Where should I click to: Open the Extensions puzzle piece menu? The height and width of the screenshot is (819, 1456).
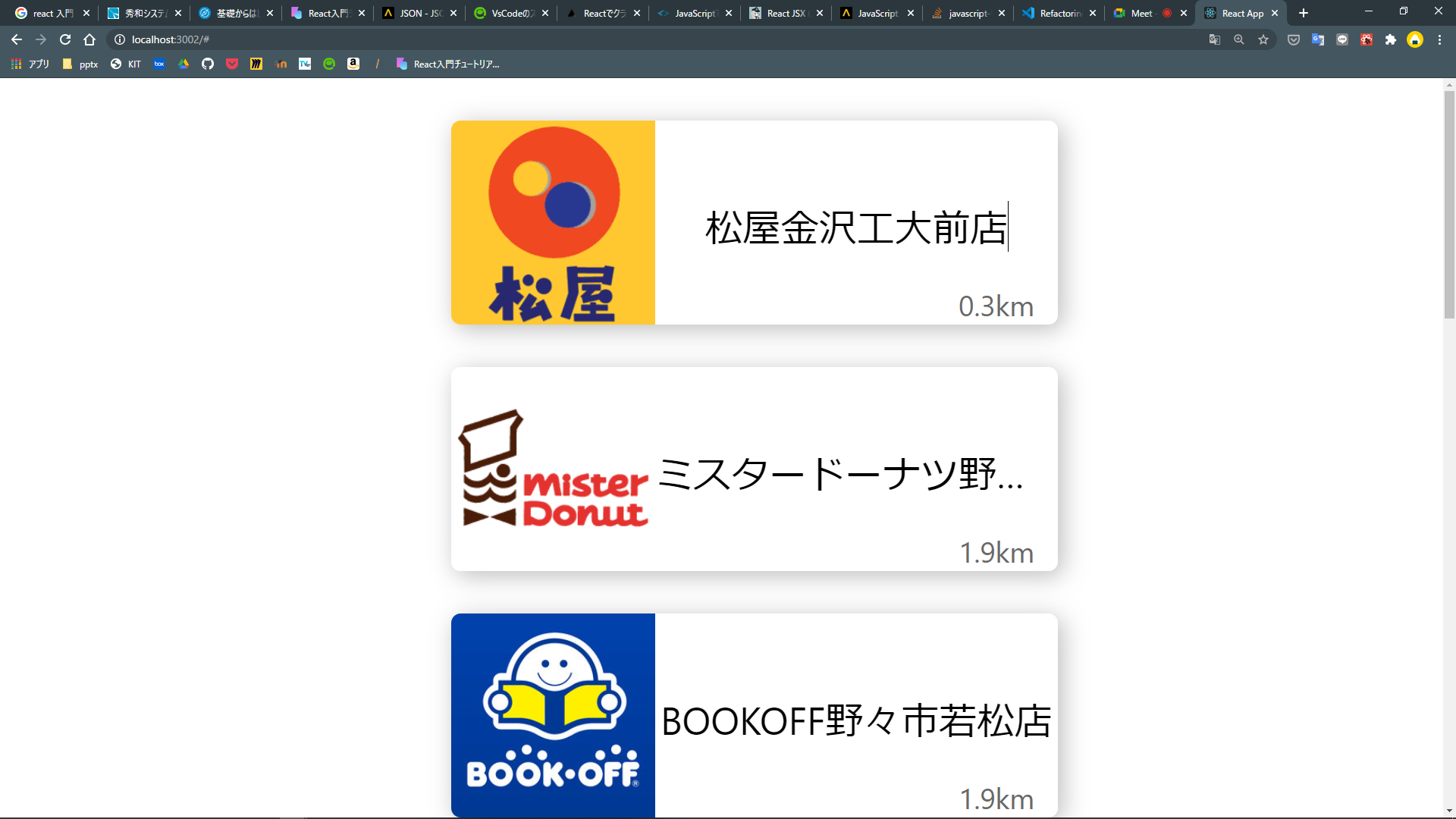1391,39
